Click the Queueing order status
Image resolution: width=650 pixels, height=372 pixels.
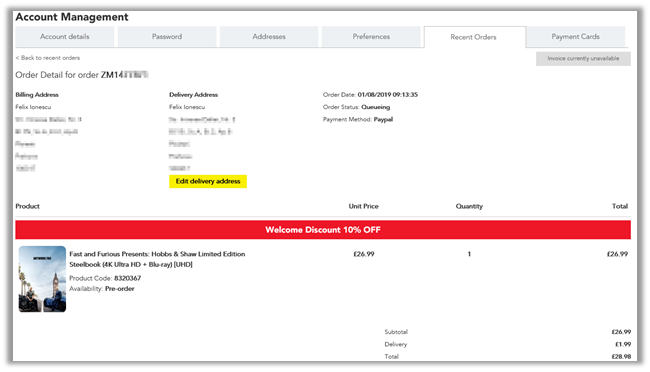click(x=376, y=107)
